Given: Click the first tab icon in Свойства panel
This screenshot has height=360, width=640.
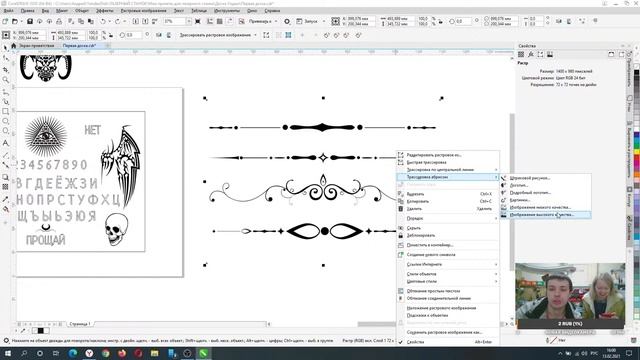Looking at the screenshot, I should [x=521, y=54].
